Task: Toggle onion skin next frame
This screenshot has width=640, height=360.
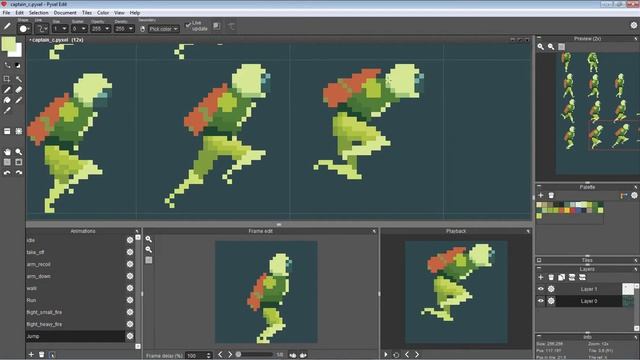Action: point(303,355)
